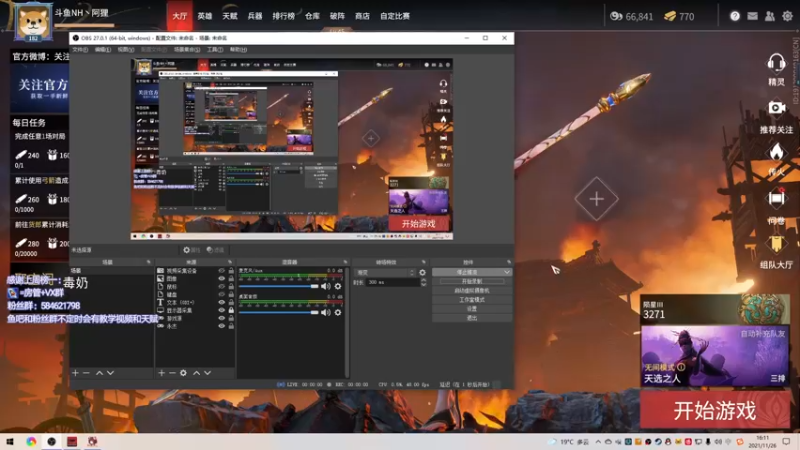The height and width of the screenshot is (450, 800).
Task: Click OBS 设置 settings button
Action: [472, 309]
